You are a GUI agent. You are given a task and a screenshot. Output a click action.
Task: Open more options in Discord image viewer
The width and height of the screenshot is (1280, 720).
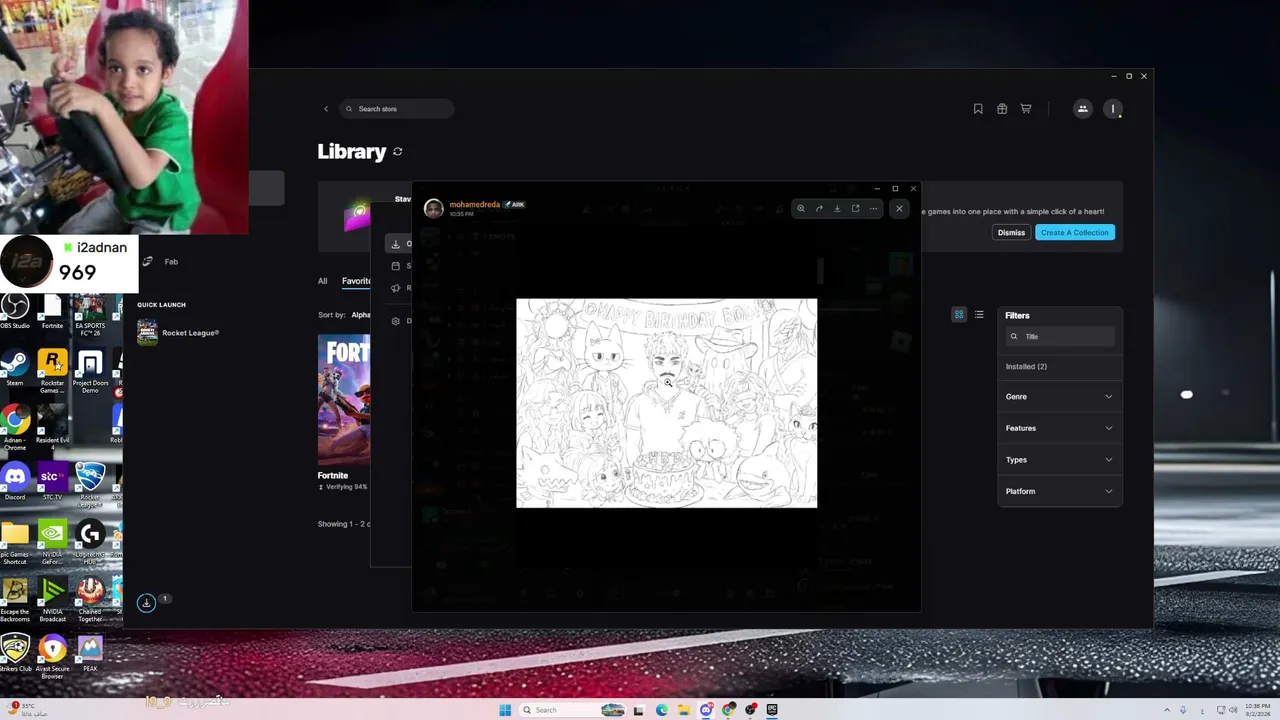point(873,209)
